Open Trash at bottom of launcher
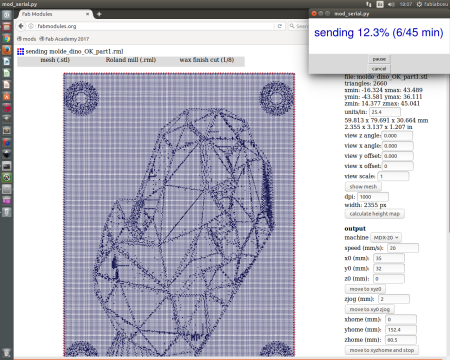Screen dimensions: 450x360 [6, 352]
